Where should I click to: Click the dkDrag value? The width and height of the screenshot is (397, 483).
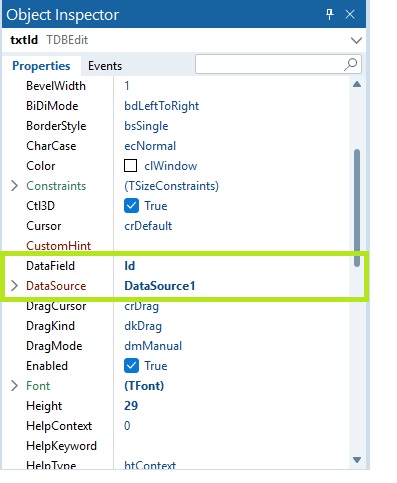click(143, 326)
